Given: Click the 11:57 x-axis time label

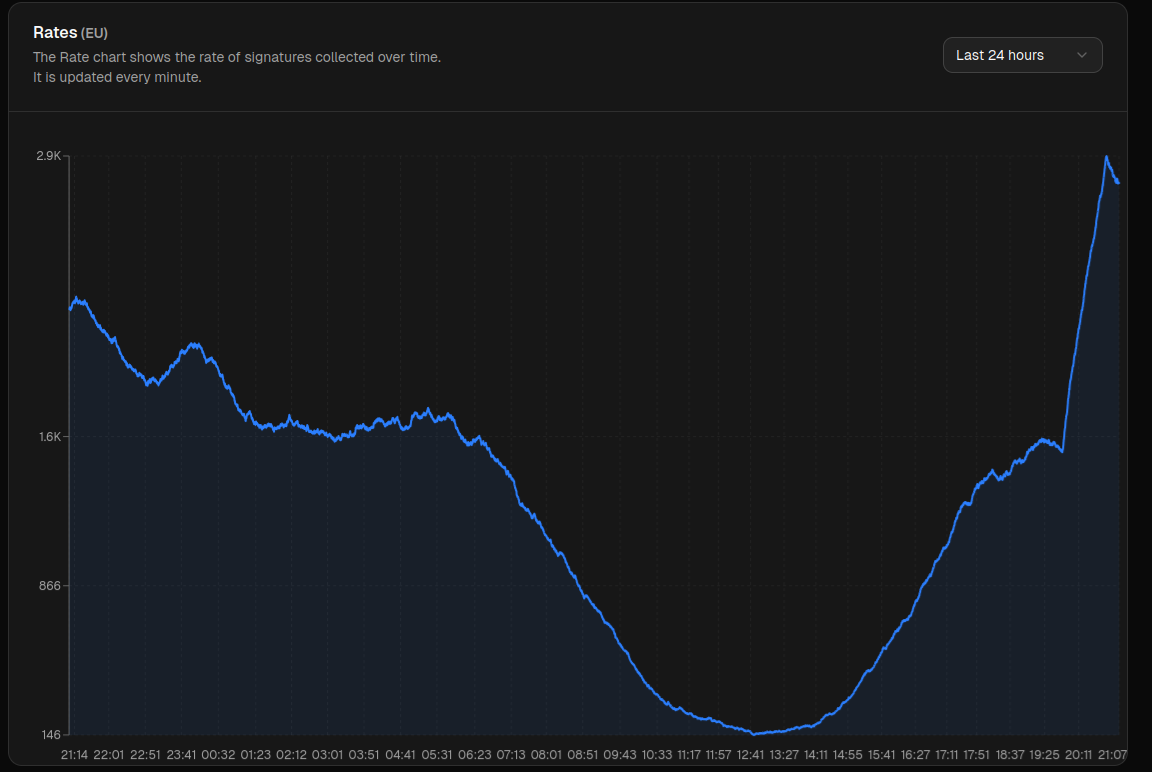Looking at the screenshot, I should coord(718,754).
